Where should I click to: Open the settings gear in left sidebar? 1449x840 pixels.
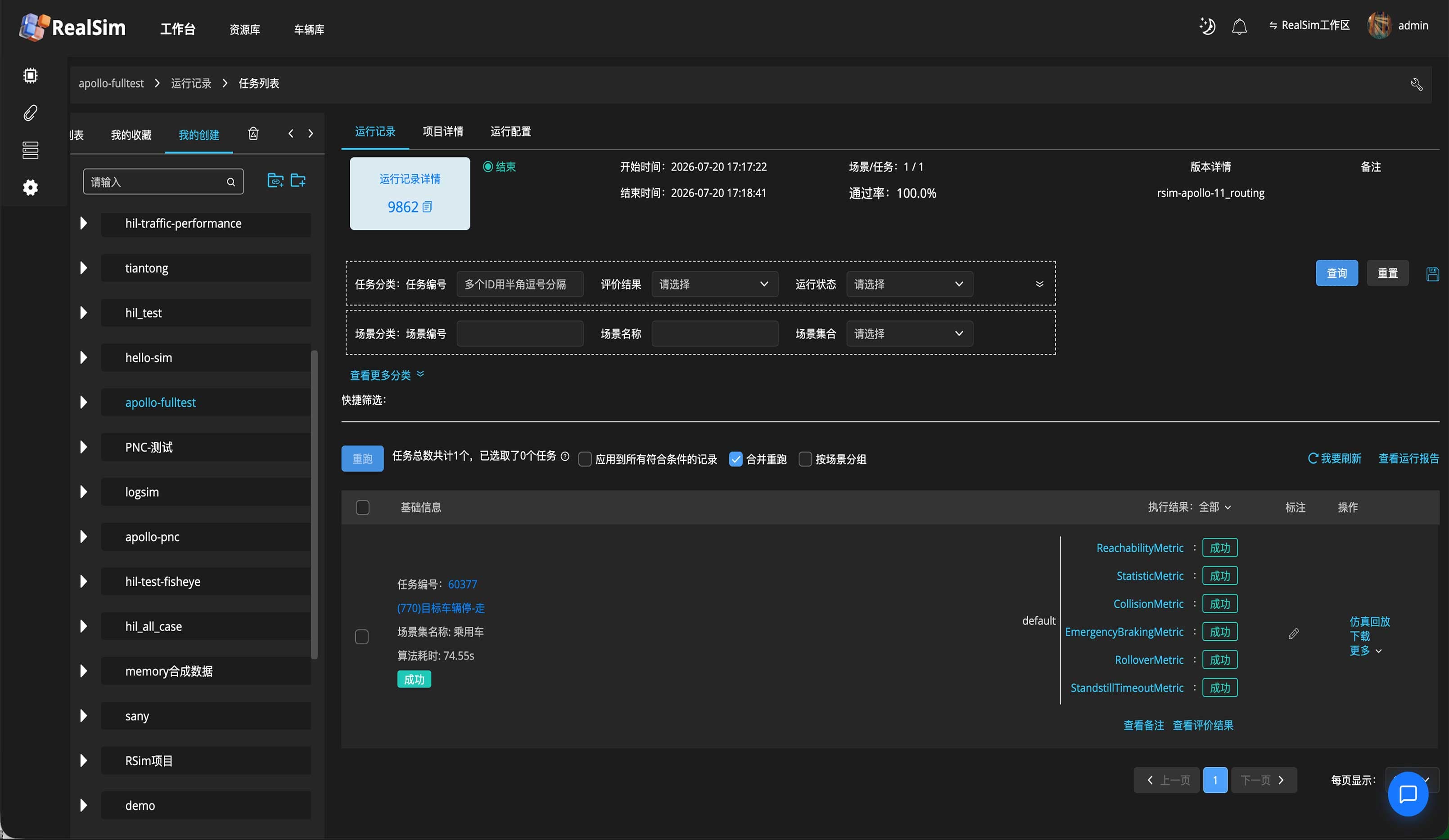31,187
